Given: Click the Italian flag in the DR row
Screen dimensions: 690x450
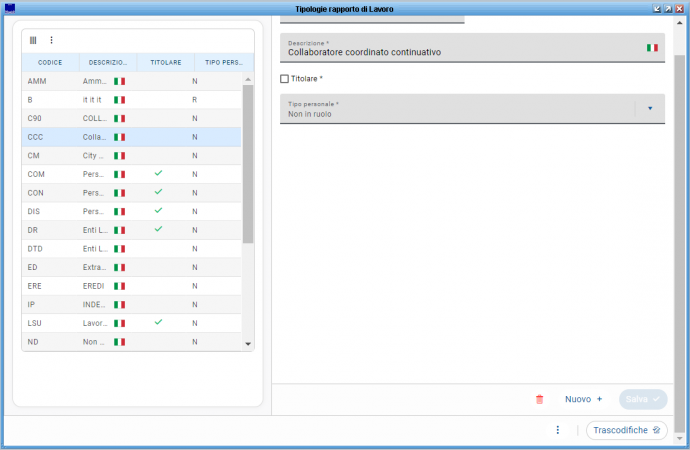Looking at the screenshot, I should [x=119, y=230].
